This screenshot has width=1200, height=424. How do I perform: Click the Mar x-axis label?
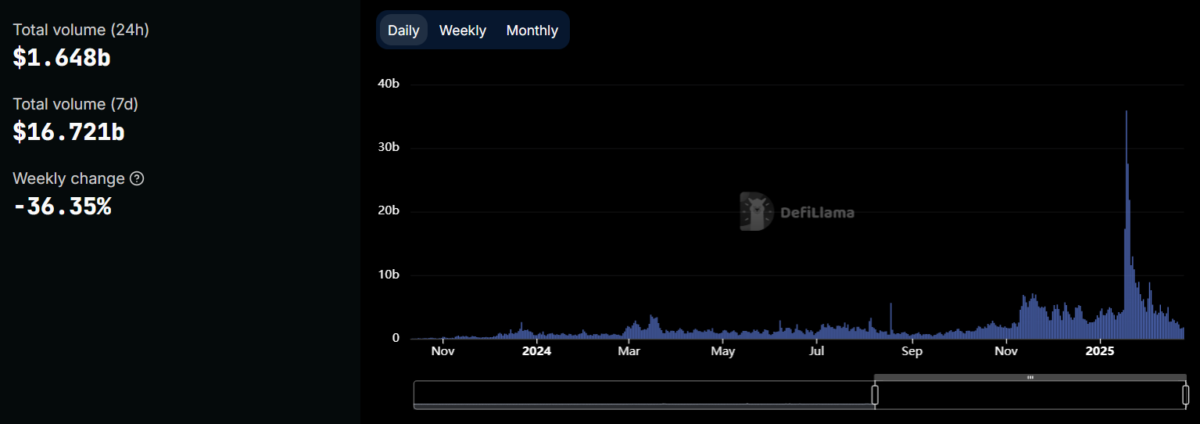629,351
